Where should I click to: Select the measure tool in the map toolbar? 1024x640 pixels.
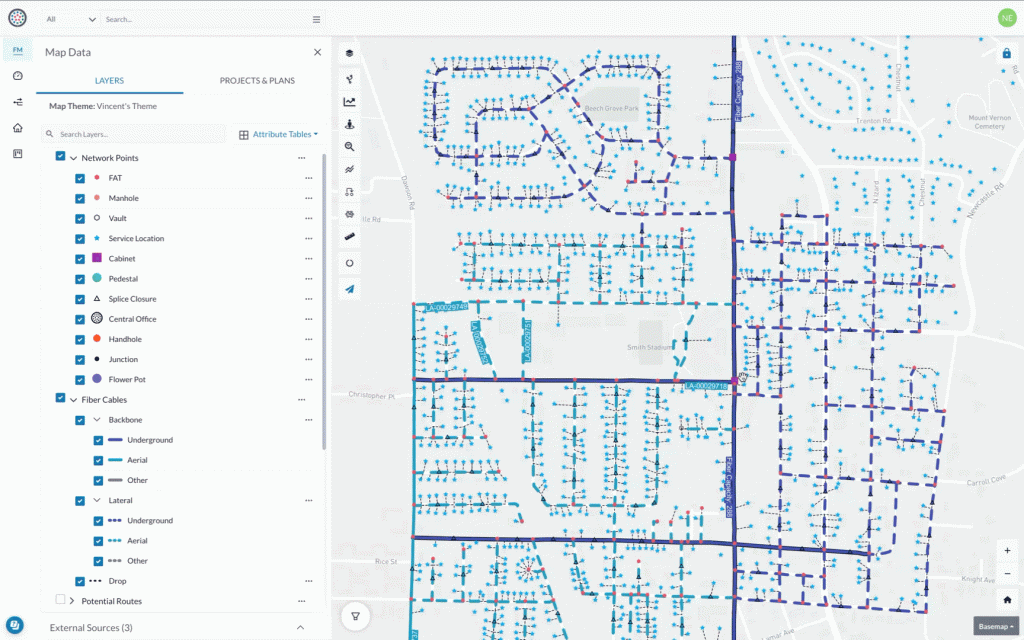tap(350, 236)
